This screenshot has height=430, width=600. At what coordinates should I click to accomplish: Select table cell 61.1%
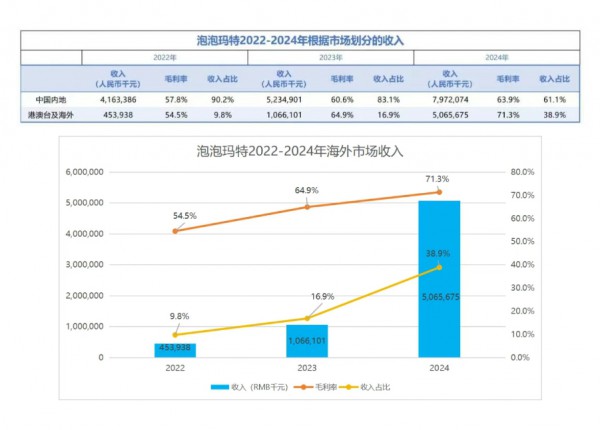tap(554, 100)
